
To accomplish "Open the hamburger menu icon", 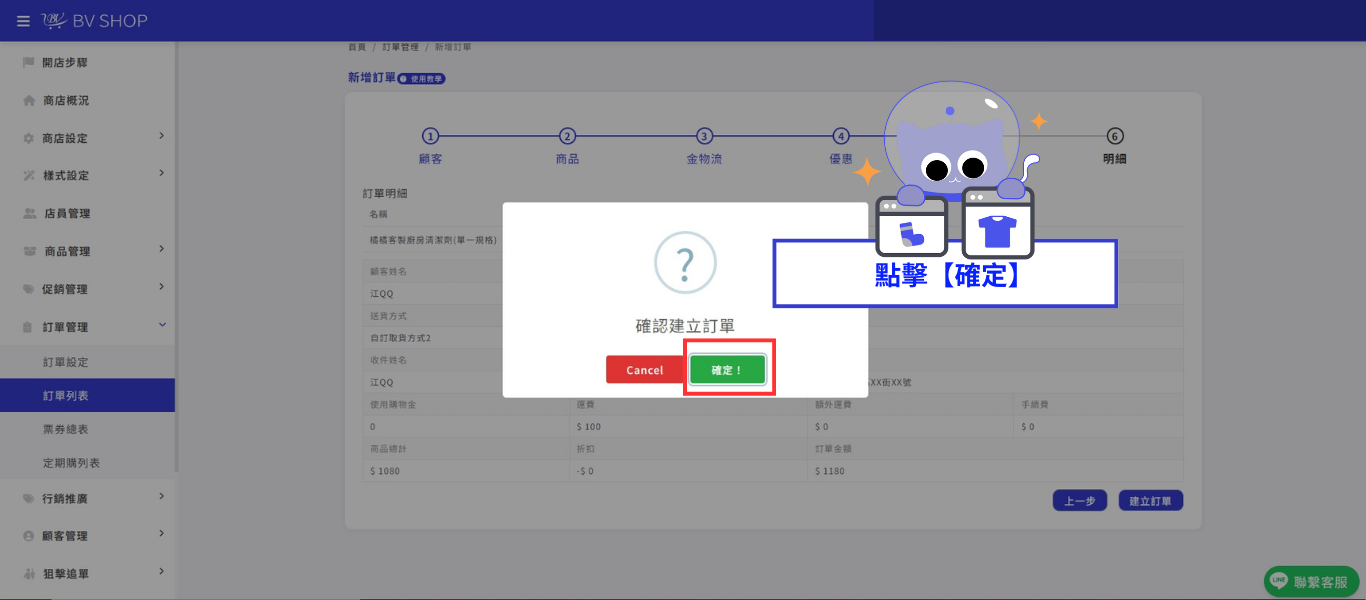I will 23,21.
